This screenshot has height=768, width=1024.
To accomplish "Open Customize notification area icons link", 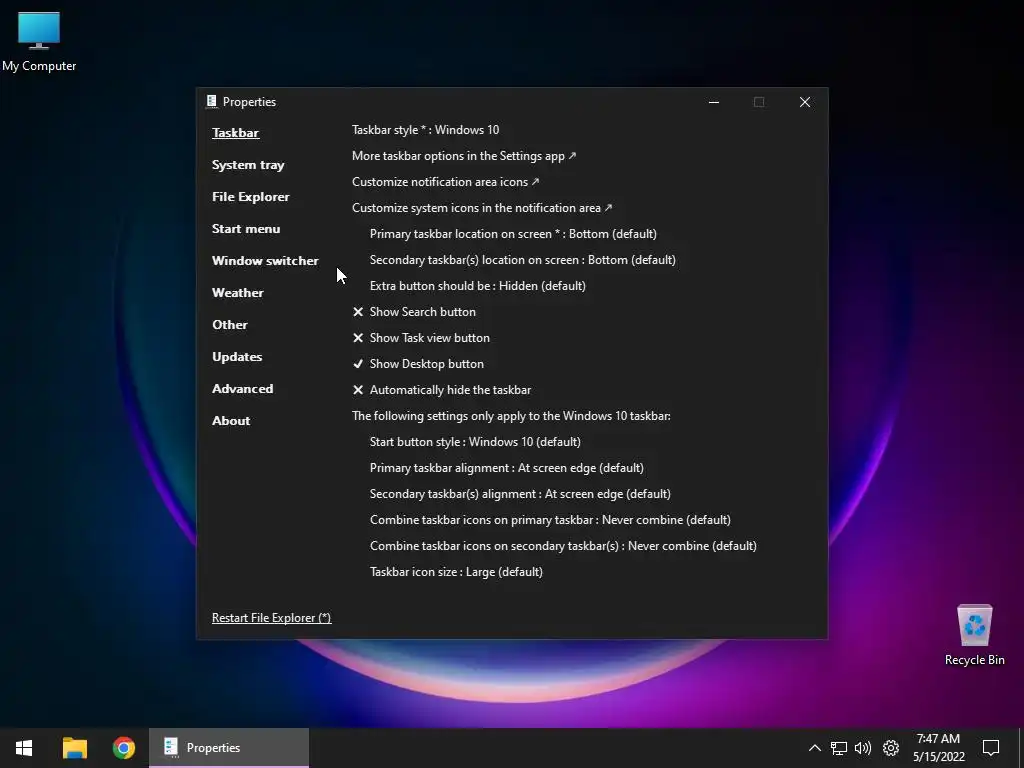I will [x=445, y=182].
